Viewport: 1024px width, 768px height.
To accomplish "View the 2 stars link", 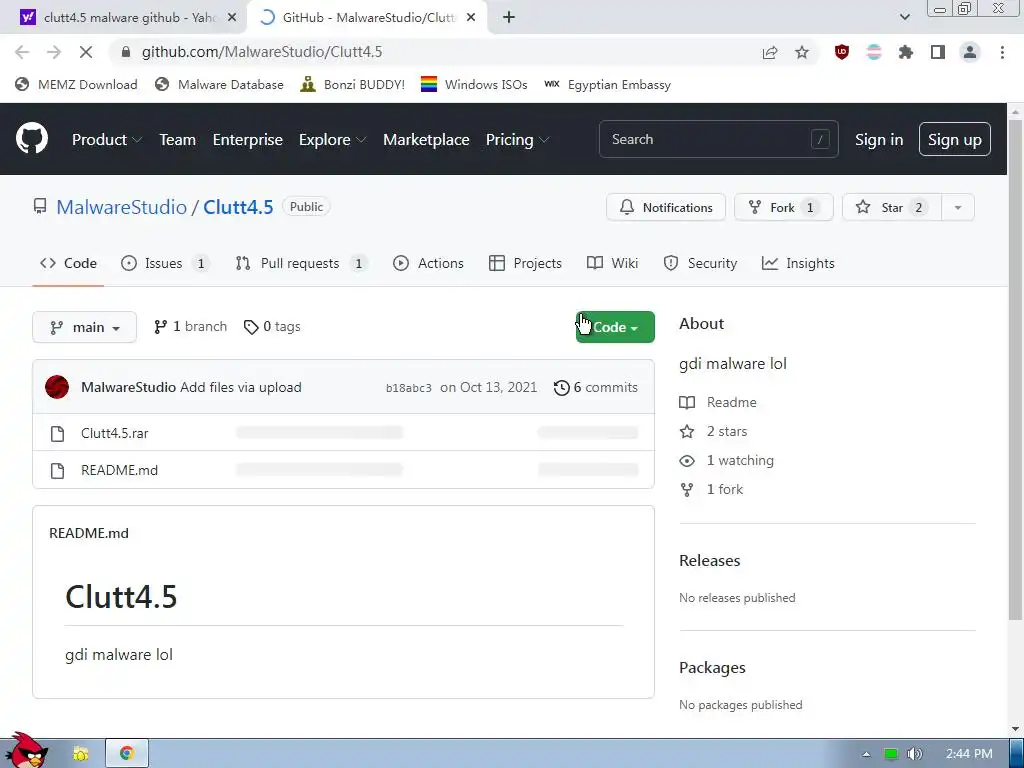I will click(x=714, y=431).
